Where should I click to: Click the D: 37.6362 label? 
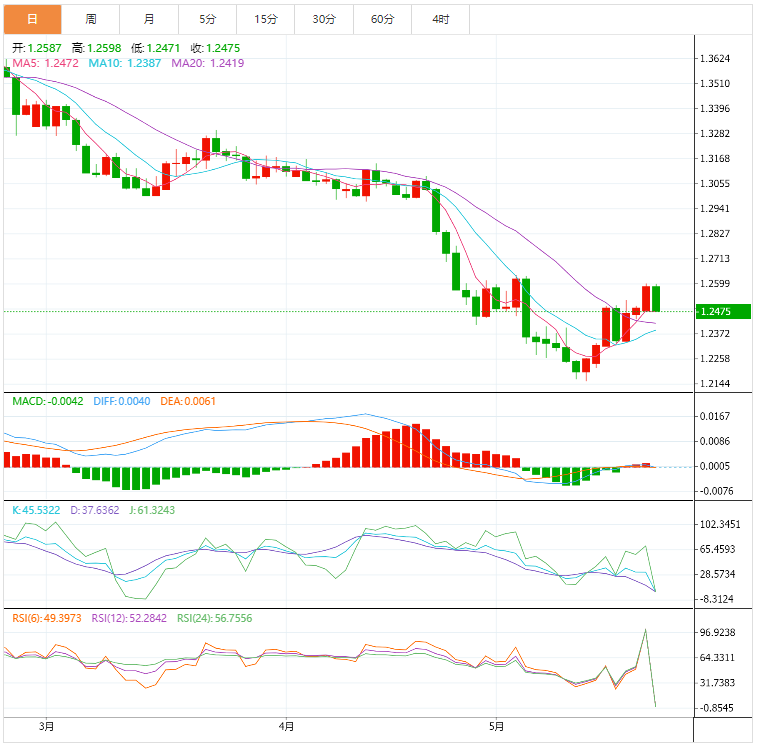95,510
